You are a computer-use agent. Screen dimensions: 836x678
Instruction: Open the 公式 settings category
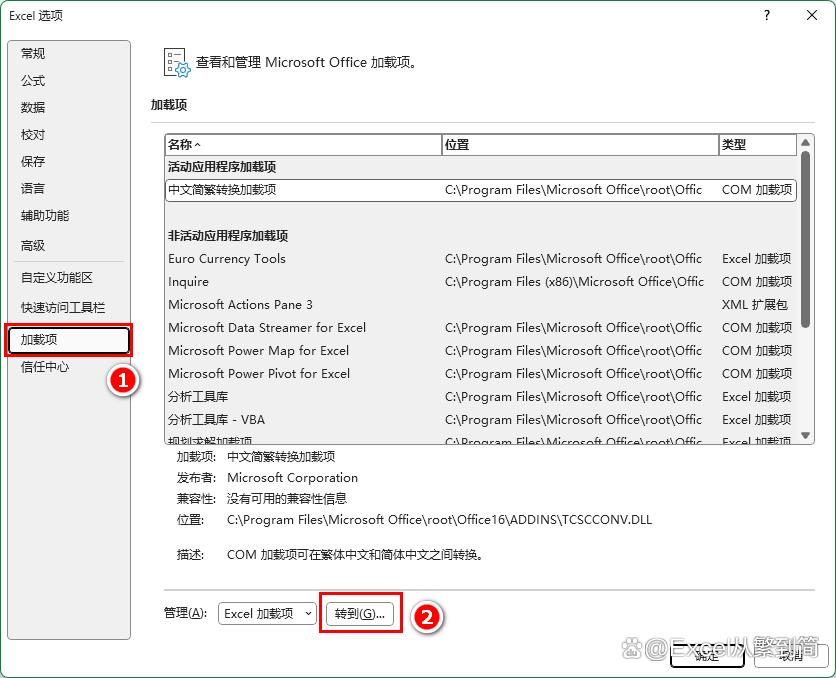(34, 80)
